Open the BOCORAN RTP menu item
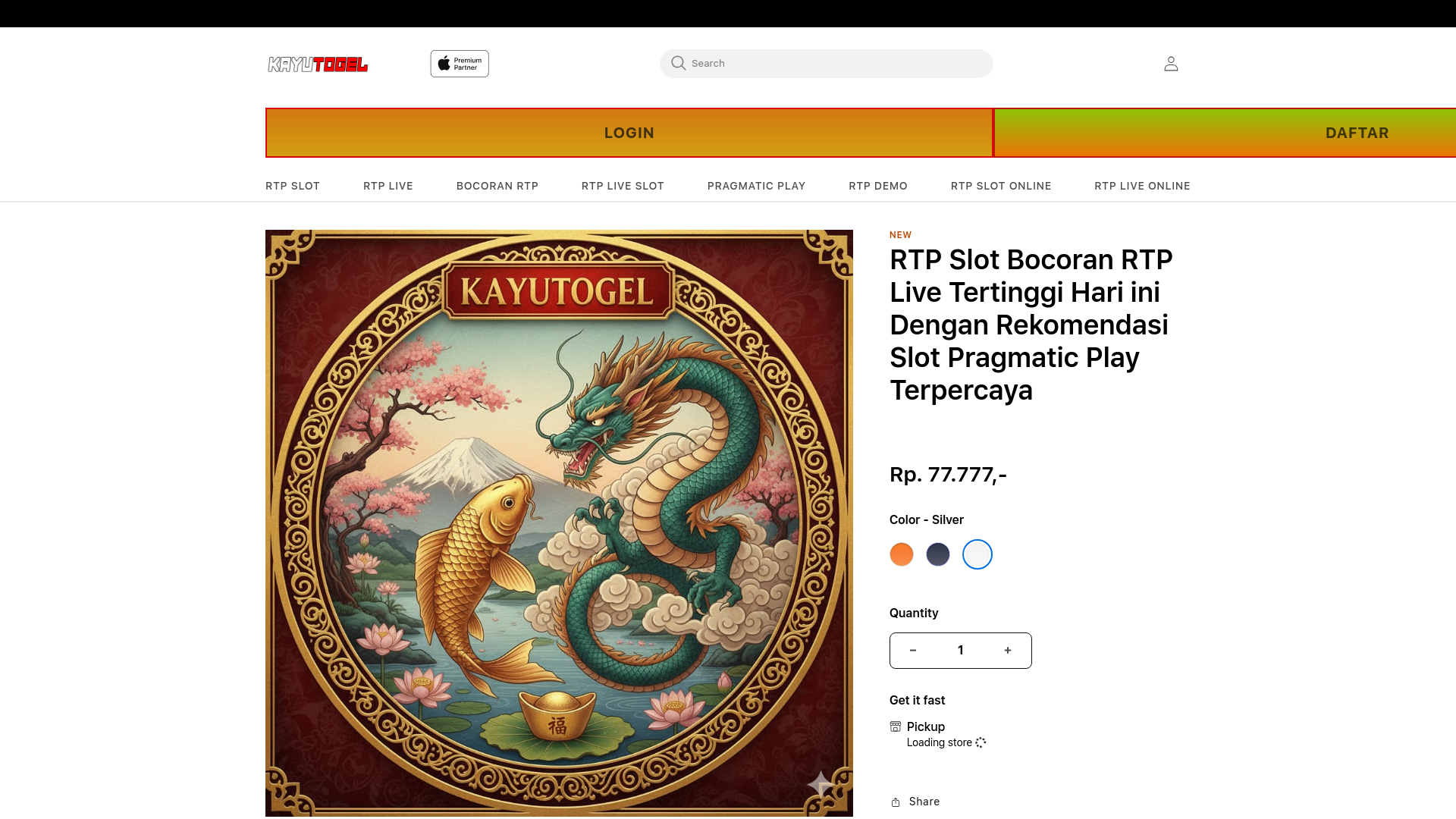This screenshot has width=1456, height=819. point(497,186)
